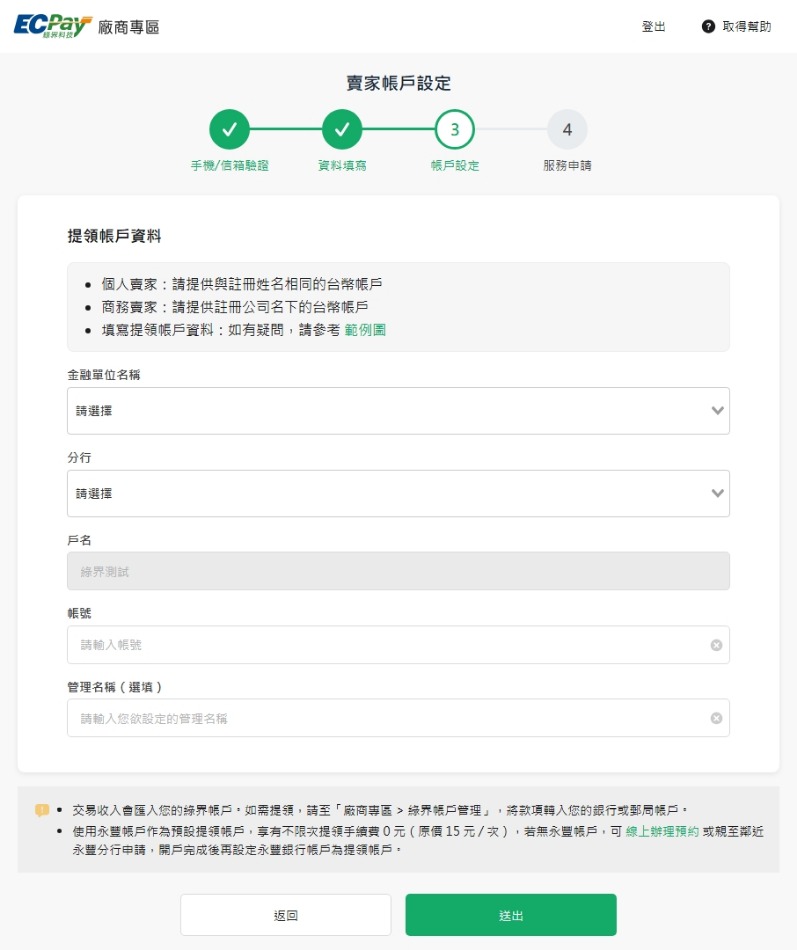Click the help question mark icon
This screenshot has width=797, height=950.
tap(708, 27)
